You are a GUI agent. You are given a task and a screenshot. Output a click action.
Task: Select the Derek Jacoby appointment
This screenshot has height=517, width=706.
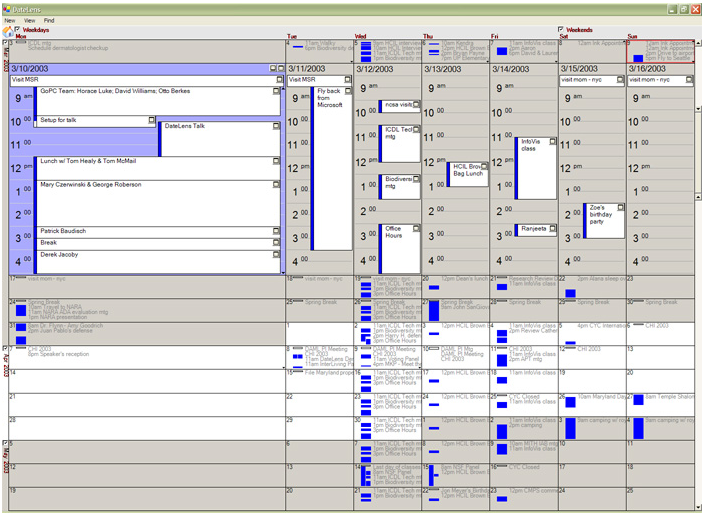pyautogui.click(x=157, y=262)
